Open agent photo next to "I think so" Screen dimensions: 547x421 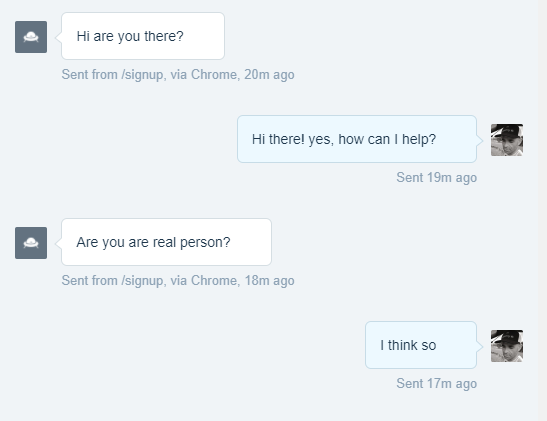(507, 346)
